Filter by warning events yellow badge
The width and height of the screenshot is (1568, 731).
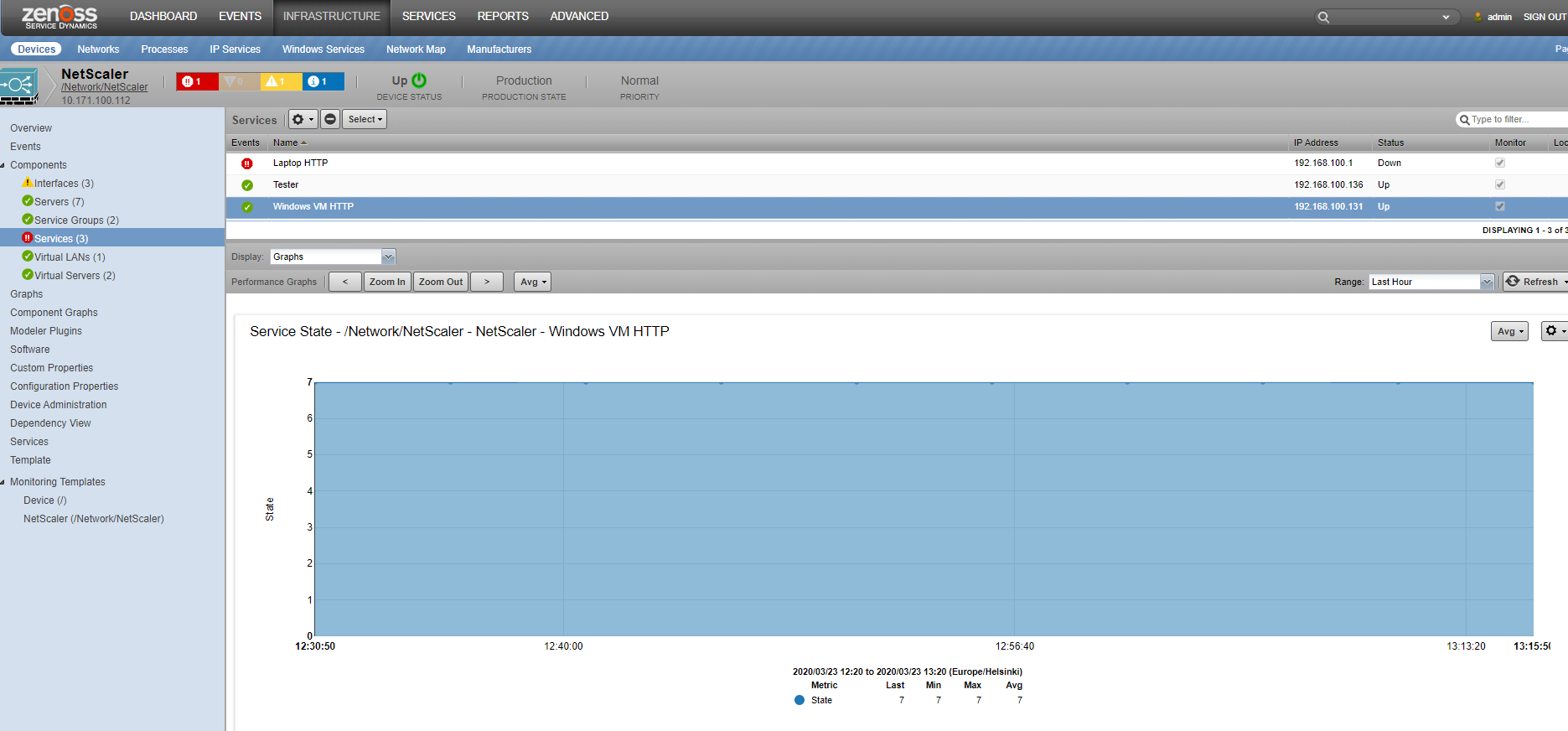[281, 81]
